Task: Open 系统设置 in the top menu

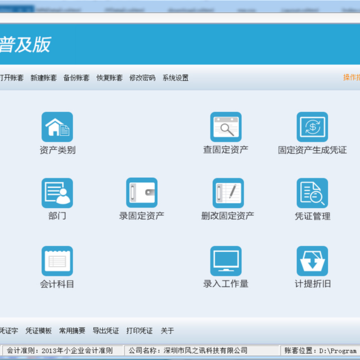Action: (175, 78)
